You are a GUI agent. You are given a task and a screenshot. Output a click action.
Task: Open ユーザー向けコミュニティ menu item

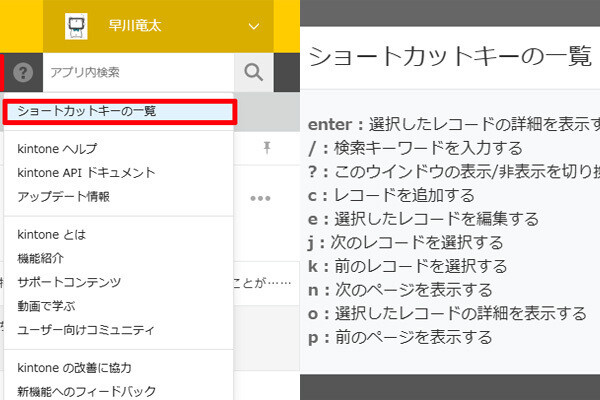[x=86, y=330]
